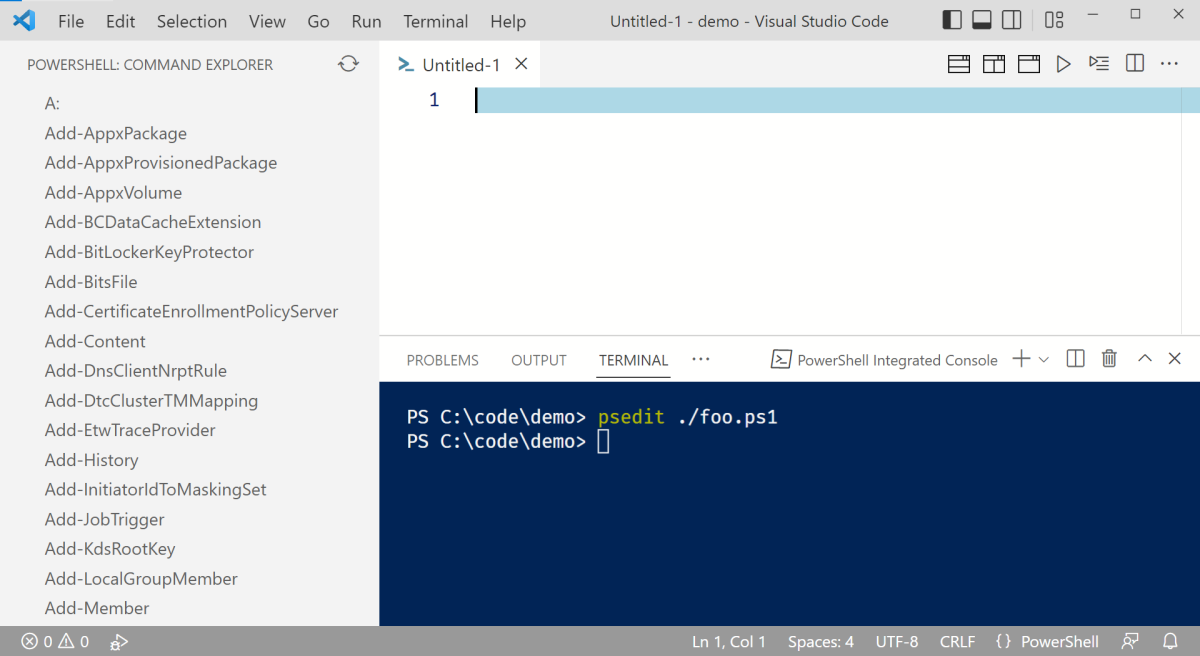Split the terminal pane
The height and width of the screenshot is (656, 1200).
point(1076,359)
